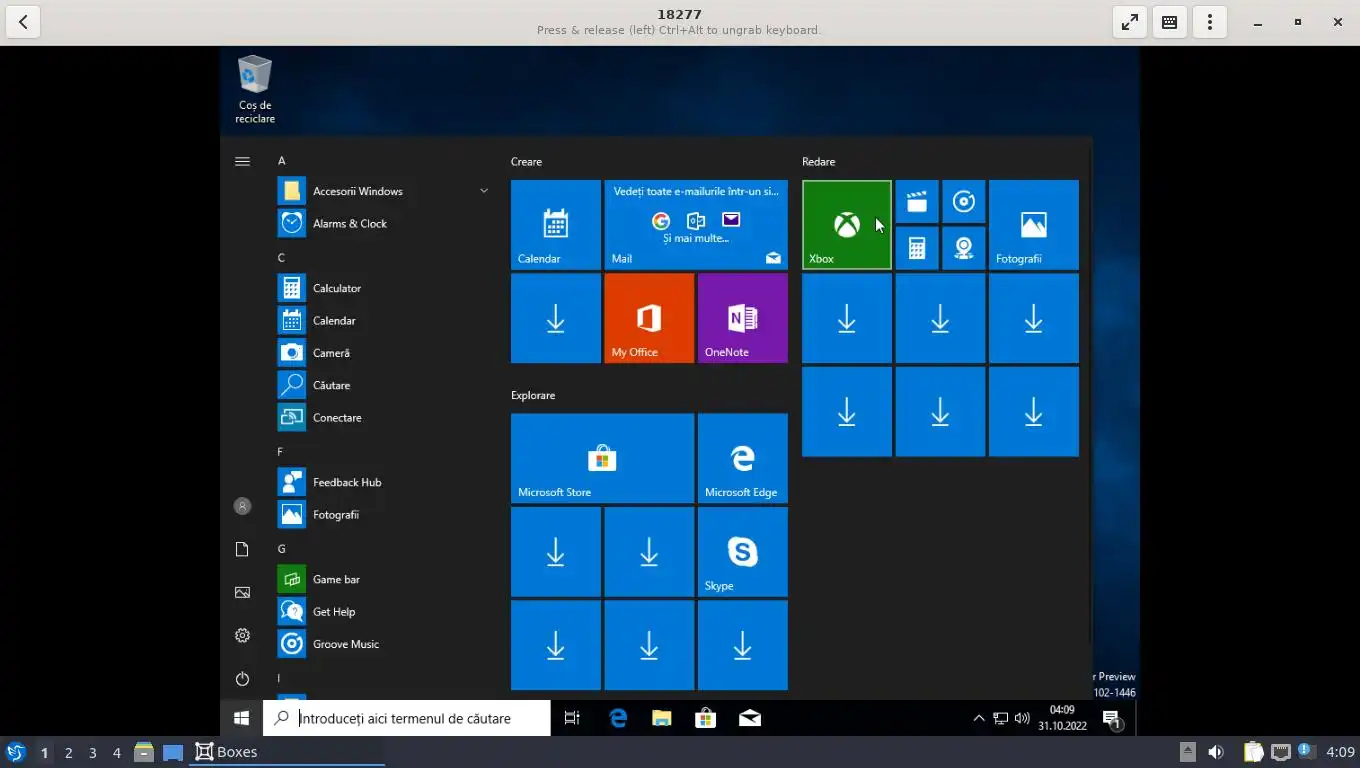
Task: Click the Power icon in Start rail
Action: coord(242,679)
